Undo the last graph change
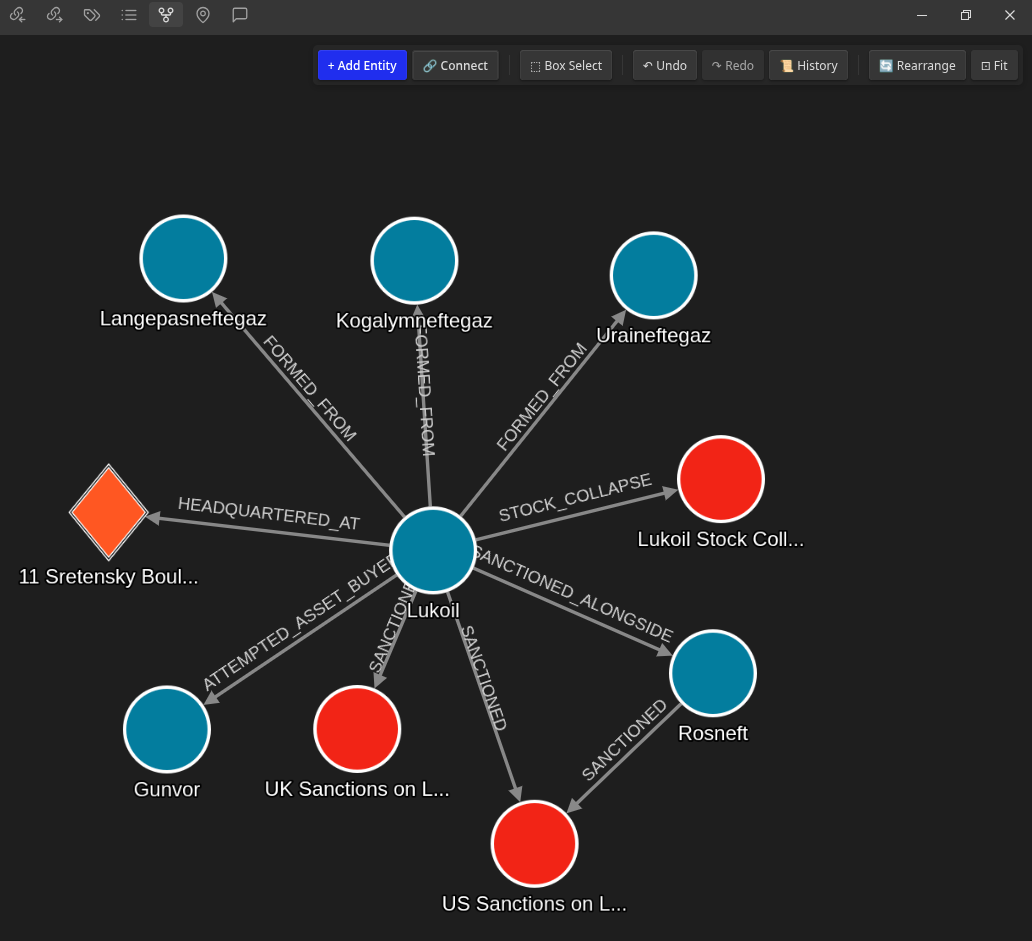 664,65
